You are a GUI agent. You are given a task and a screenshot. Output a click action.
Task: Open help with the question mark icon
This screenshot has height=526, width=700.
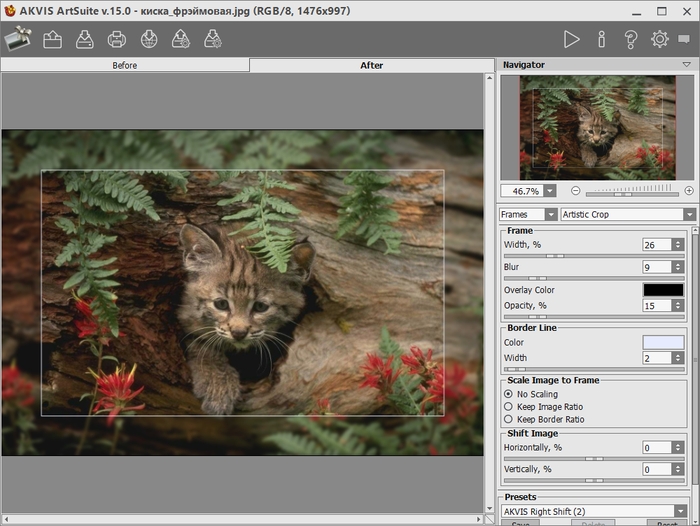coord(630,39)
